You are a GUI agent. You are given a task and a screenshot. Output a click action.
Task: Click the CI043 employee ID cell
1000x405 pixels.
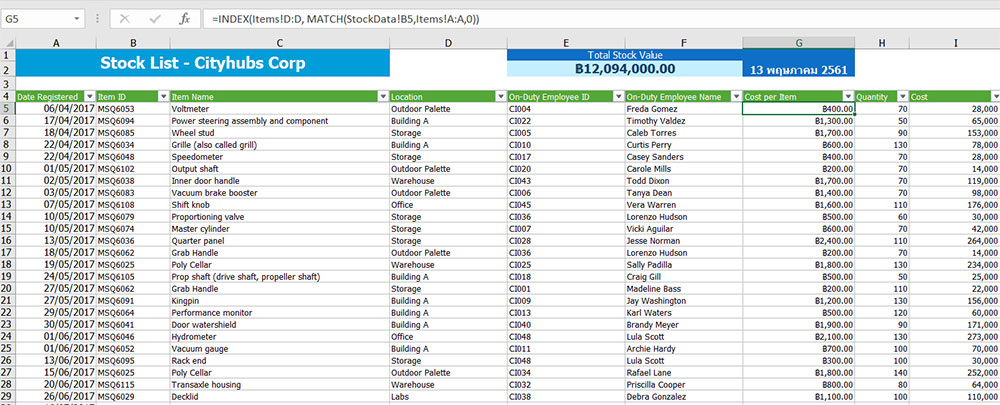point(566,180)
